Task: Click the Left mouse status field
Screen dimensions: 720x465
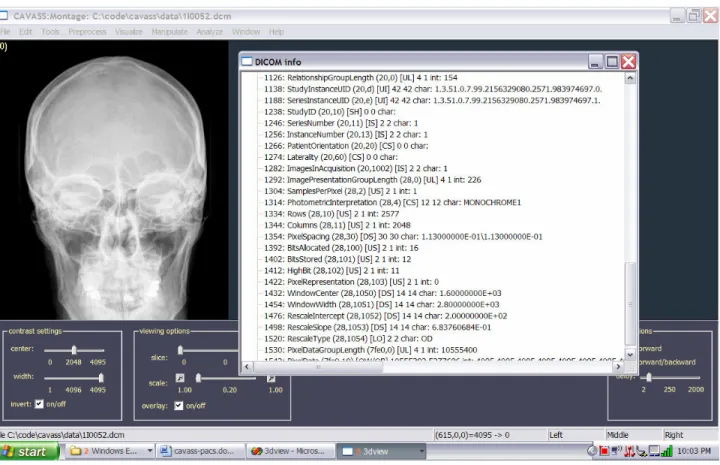Action: [x=576, y=435]
